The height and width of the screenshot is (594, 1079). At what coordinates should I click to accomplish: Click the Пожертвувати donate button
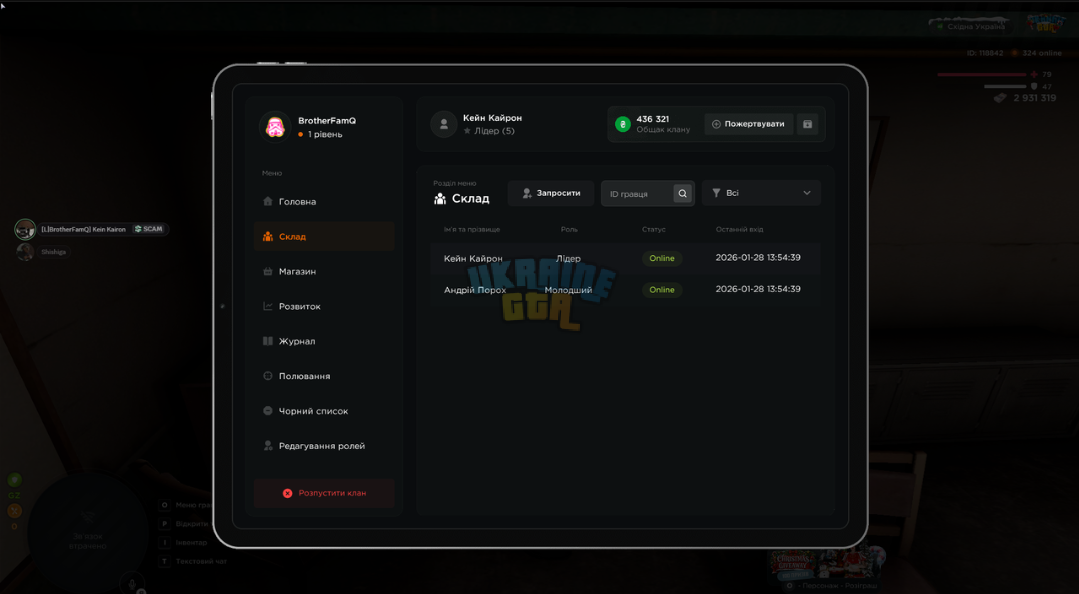748,124
